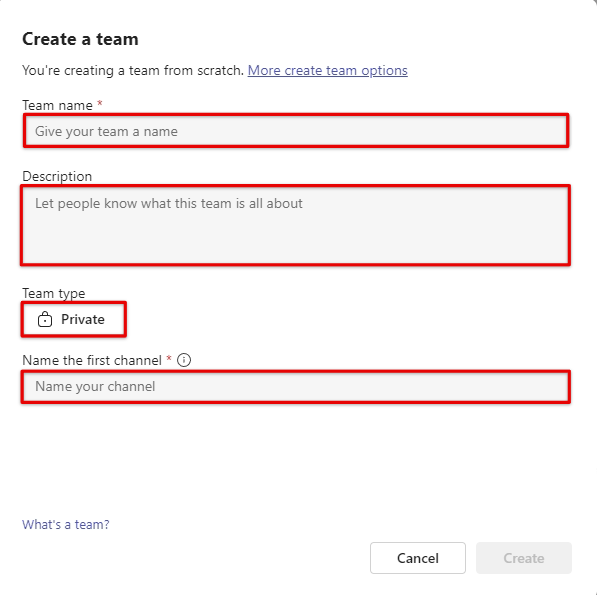Click the greyed-out Create button

pyautogui.click(x=524, y=558)
